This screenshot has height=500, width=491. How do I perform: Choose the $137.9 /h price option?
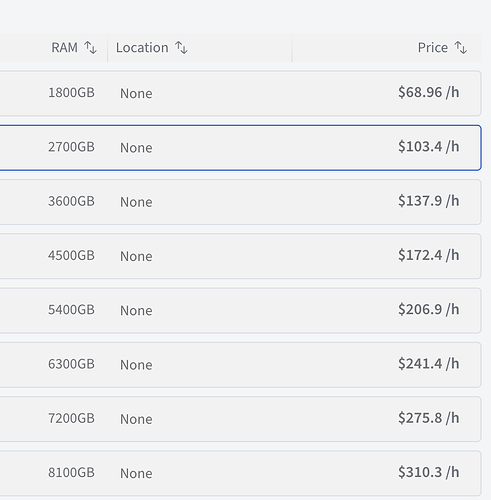(429, 201)
